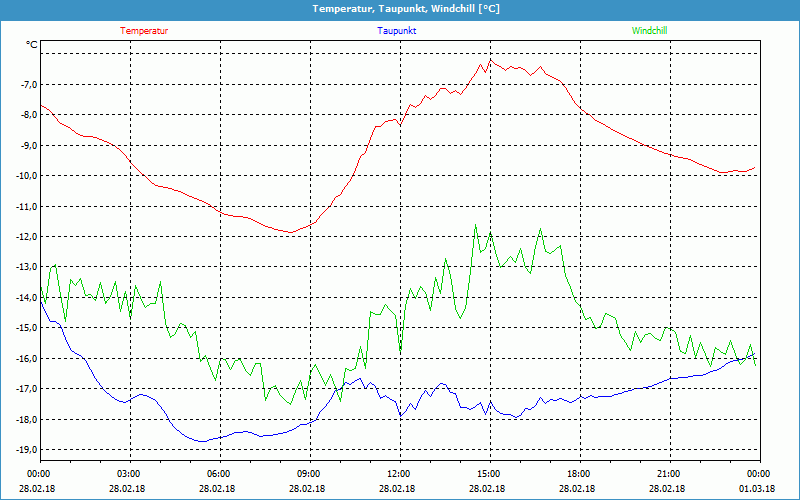Click the -14,0 y-axis label

(26, 297)
